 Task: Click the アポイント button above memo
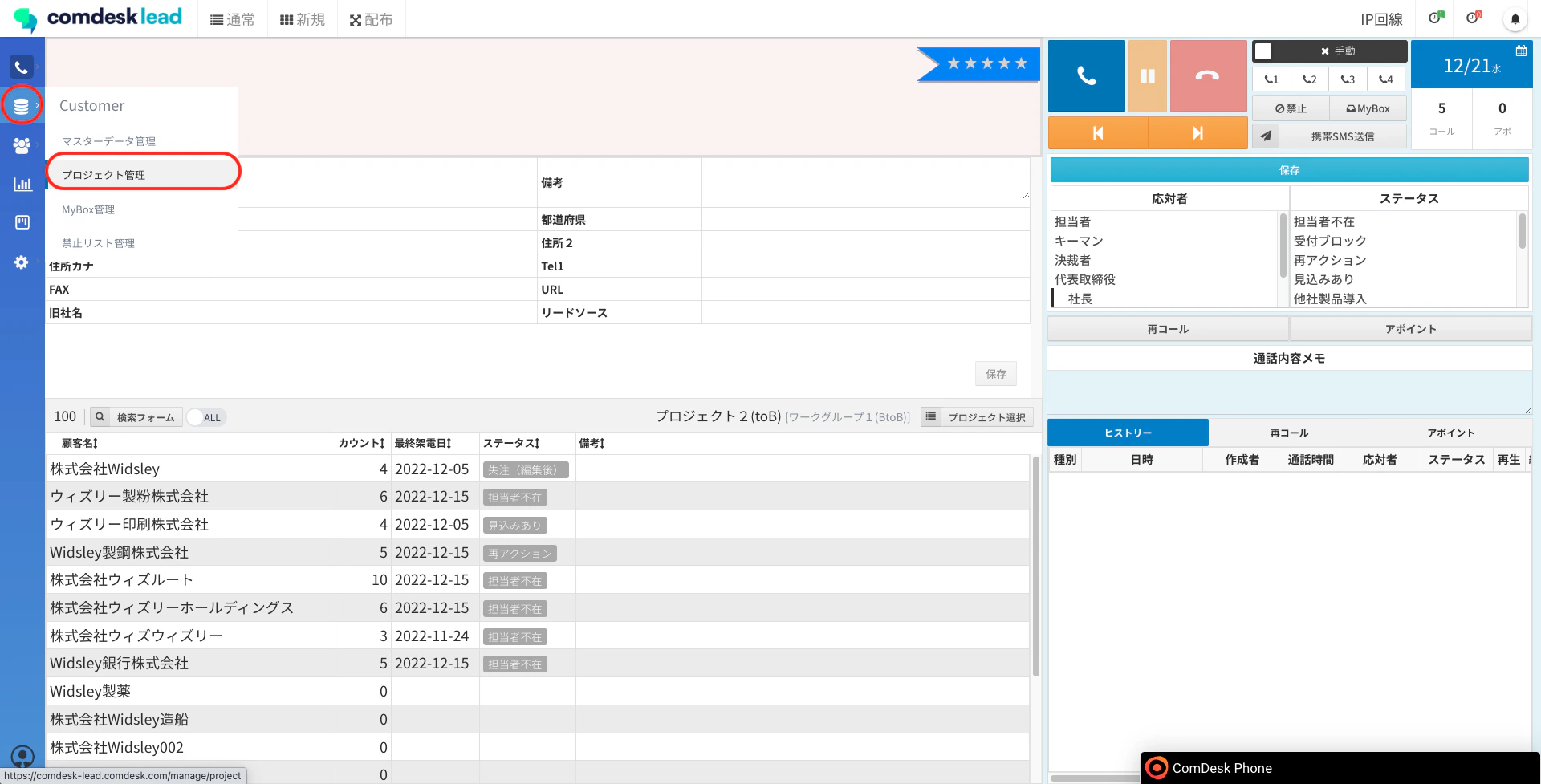pos(1410,329)
